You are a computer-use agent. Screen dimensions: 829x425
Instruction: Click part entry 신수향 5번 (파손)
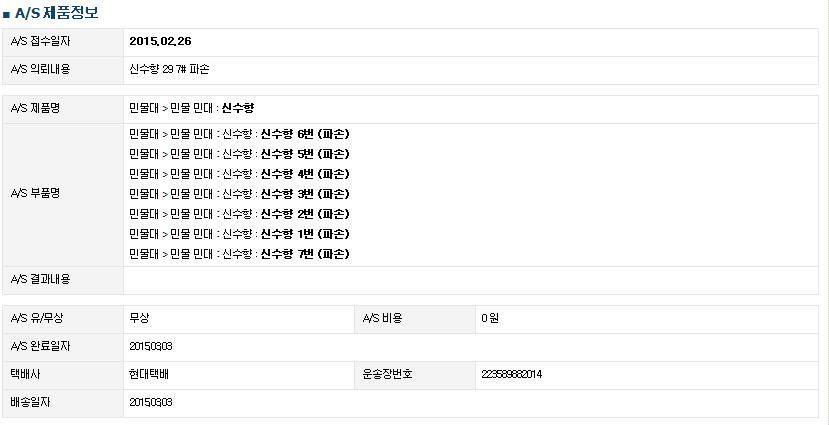pyautogui.click(x=305, y=154)
